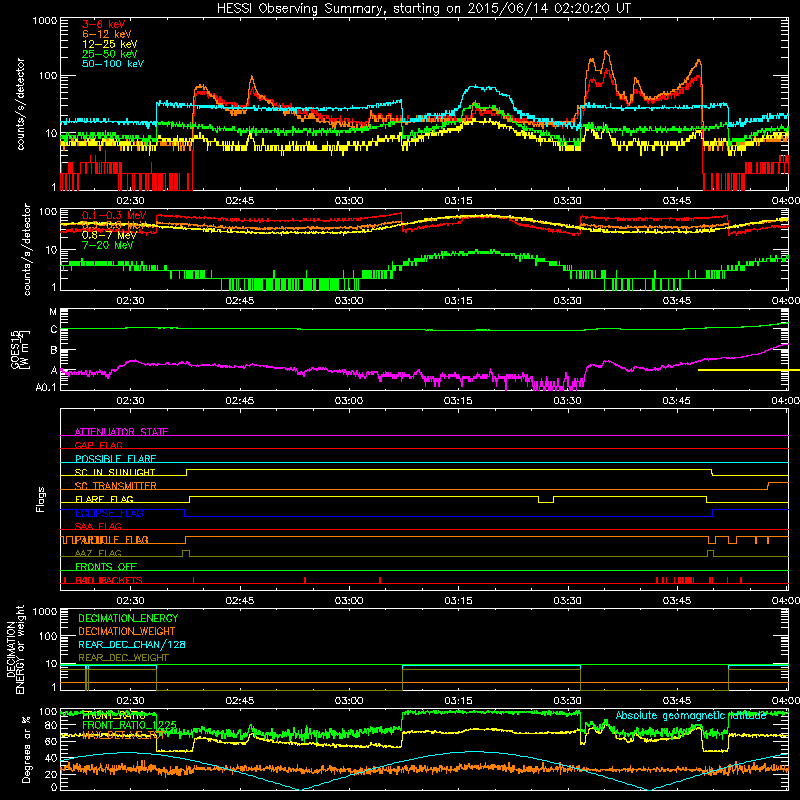The width and height of the screenshot is (800, 800).
Task: Select the M class tick label
Action: [x=53, y=312]
